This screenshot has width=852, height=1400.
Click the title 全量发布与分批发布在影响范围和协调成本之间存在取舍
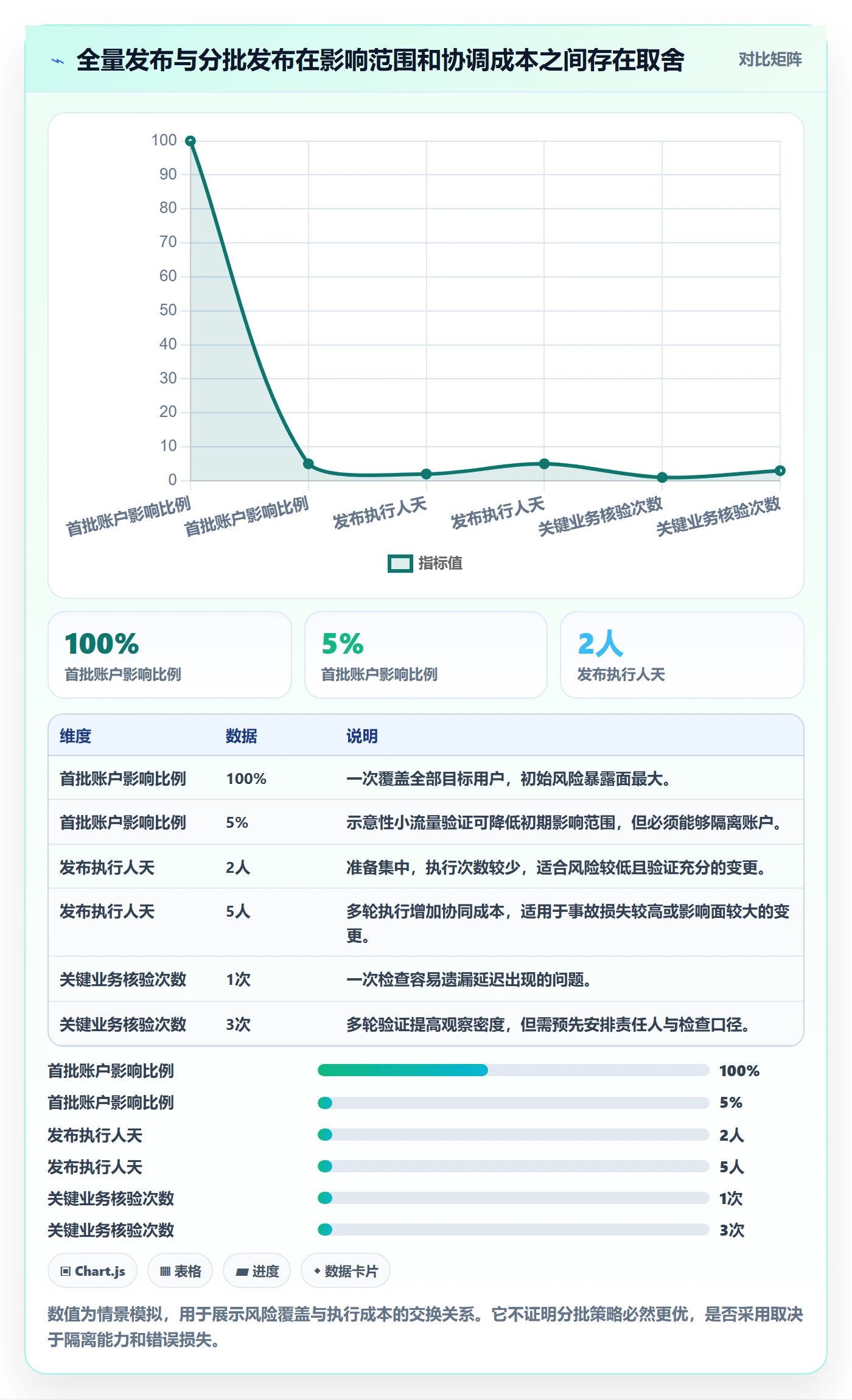(380, 60)
